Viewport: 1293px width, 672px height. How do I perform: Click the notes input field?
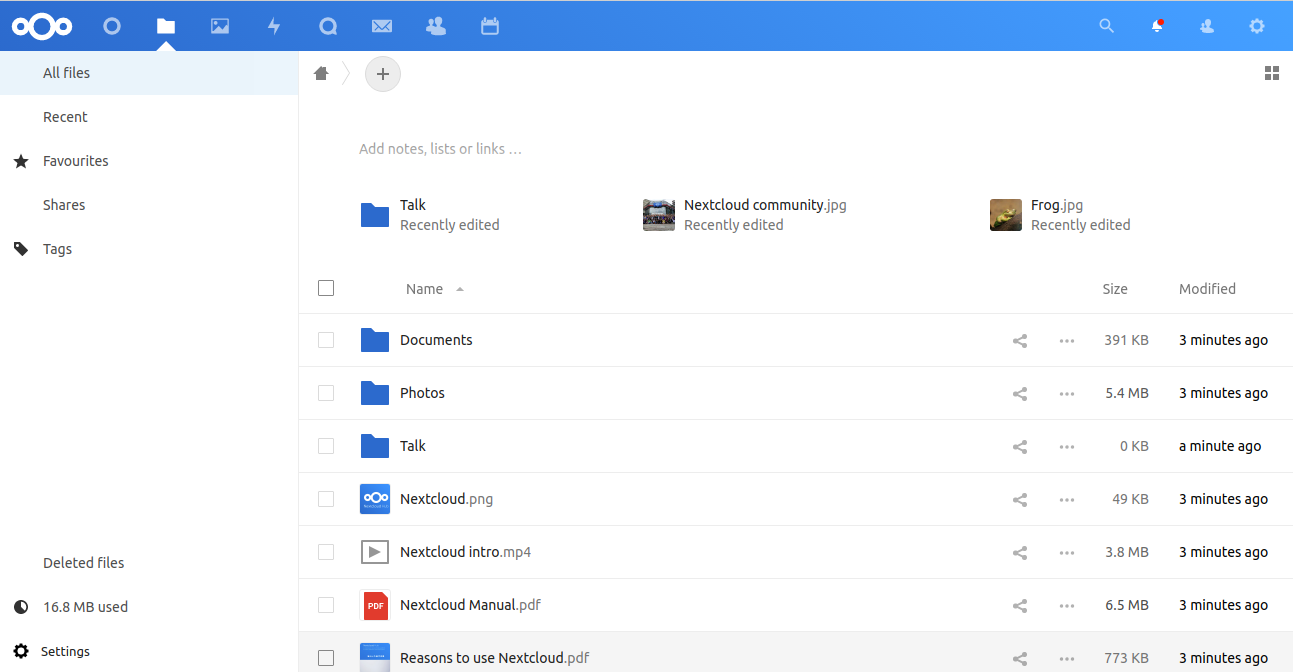[x=440, y=149]
